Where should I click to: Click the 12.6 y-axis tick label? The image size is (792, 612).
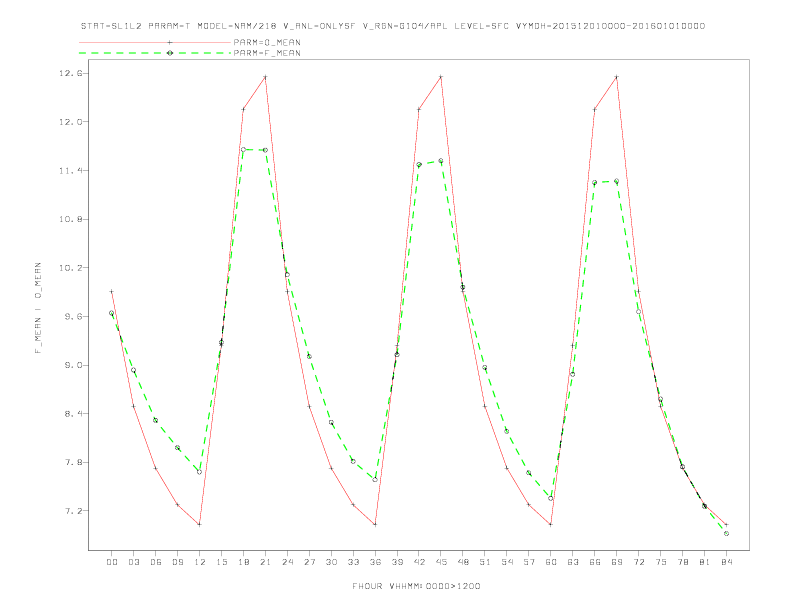point(70,73)
